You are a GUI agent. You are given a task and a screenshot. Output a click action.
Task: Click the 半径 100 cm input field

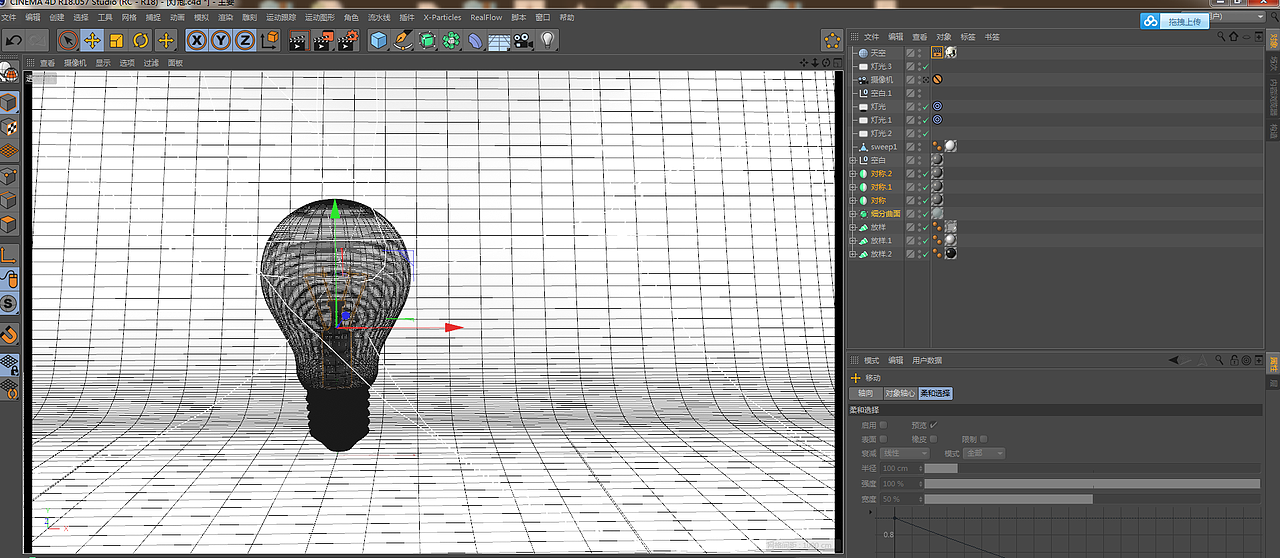click(x=901, y=468)
